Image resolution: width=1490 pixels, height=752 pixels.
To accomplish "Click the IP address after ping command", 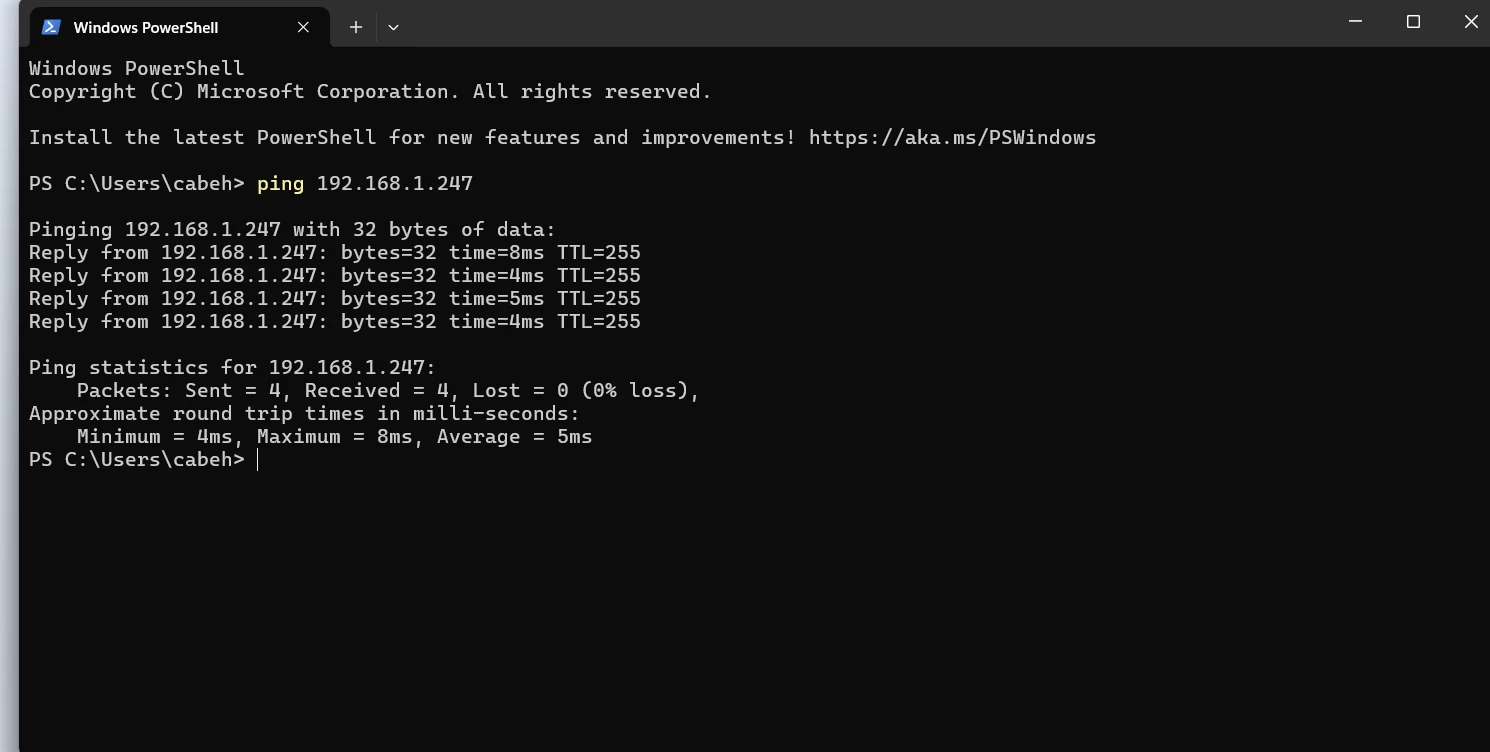I will 394,184.
